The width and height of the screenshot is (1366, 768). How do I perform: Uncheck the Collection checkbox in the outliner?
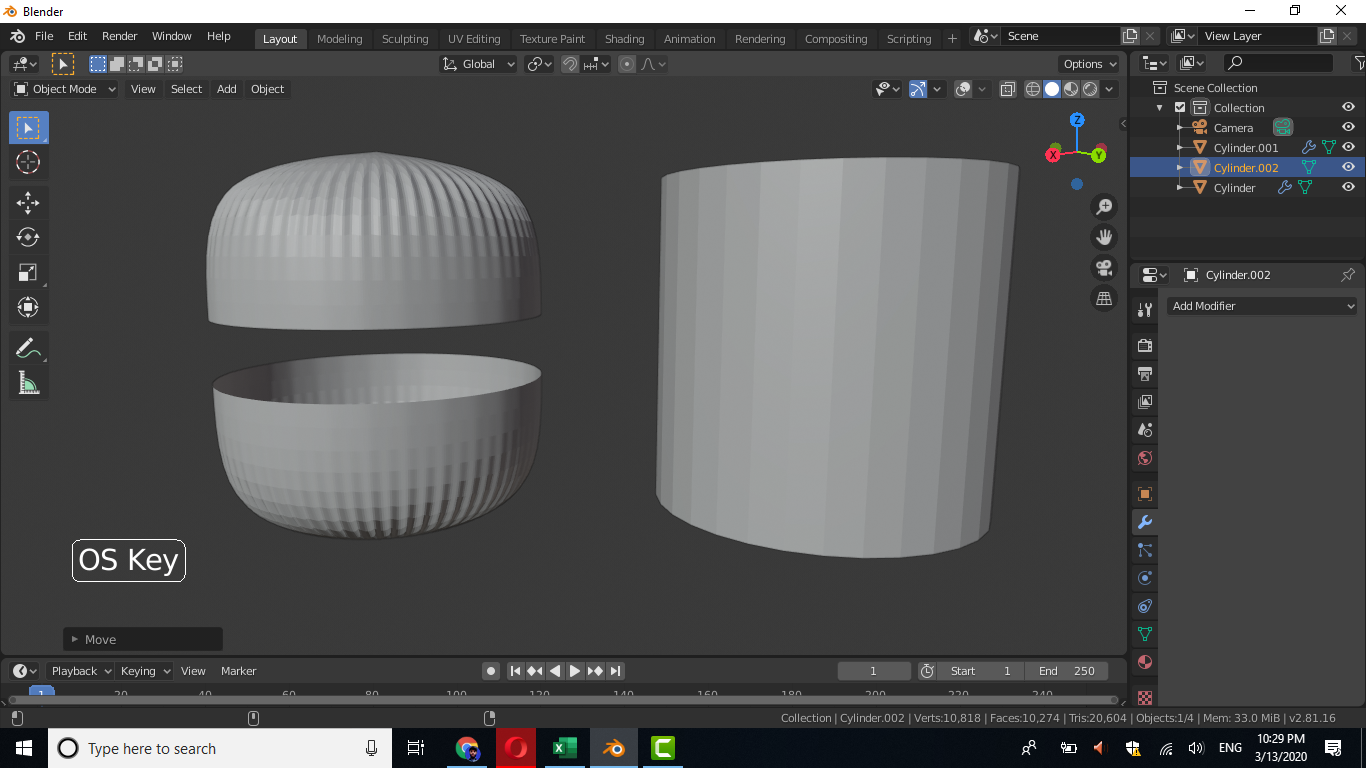pyautogui.click(x=1180, y=107)
